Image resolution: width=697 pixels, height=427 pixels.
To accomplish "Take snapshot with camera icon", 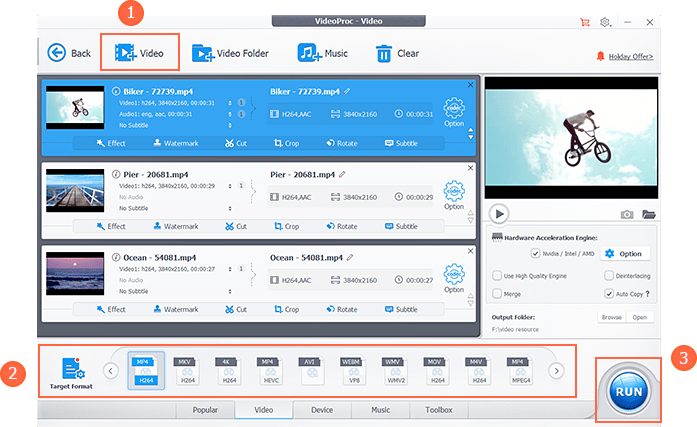I will click(627, 214).
